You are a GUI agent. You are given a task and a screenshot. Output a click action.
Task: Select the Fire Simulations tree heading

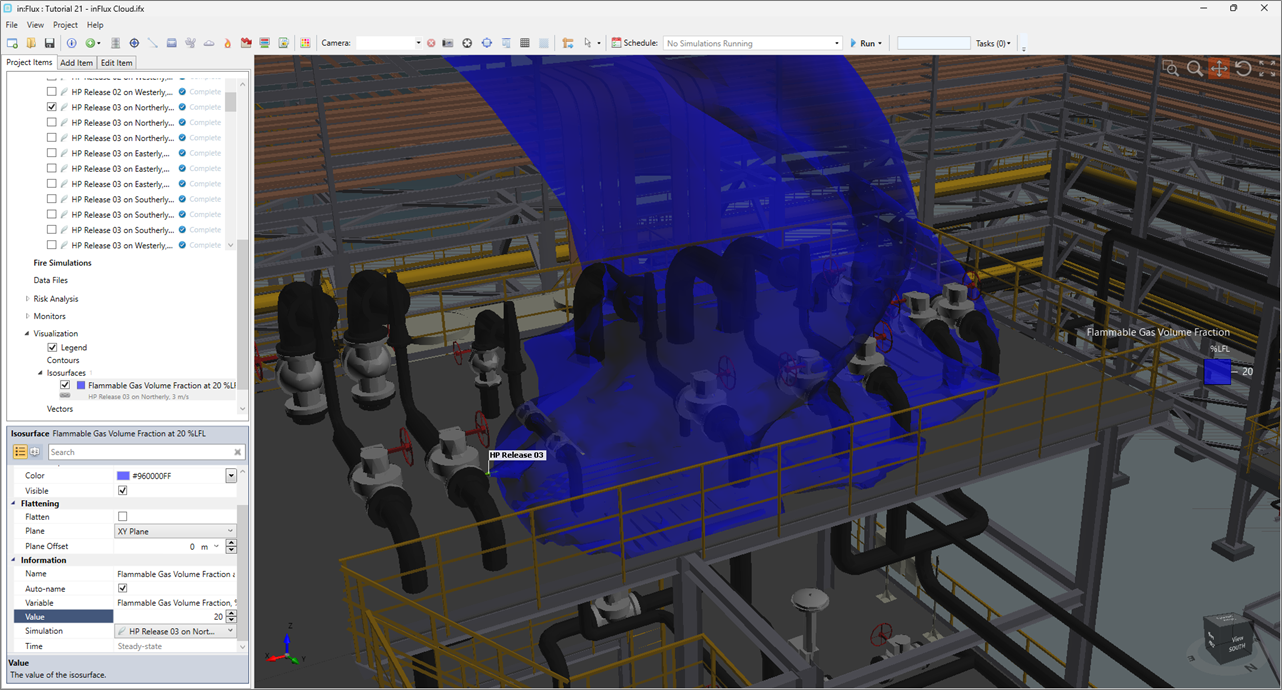click(62, 263)
